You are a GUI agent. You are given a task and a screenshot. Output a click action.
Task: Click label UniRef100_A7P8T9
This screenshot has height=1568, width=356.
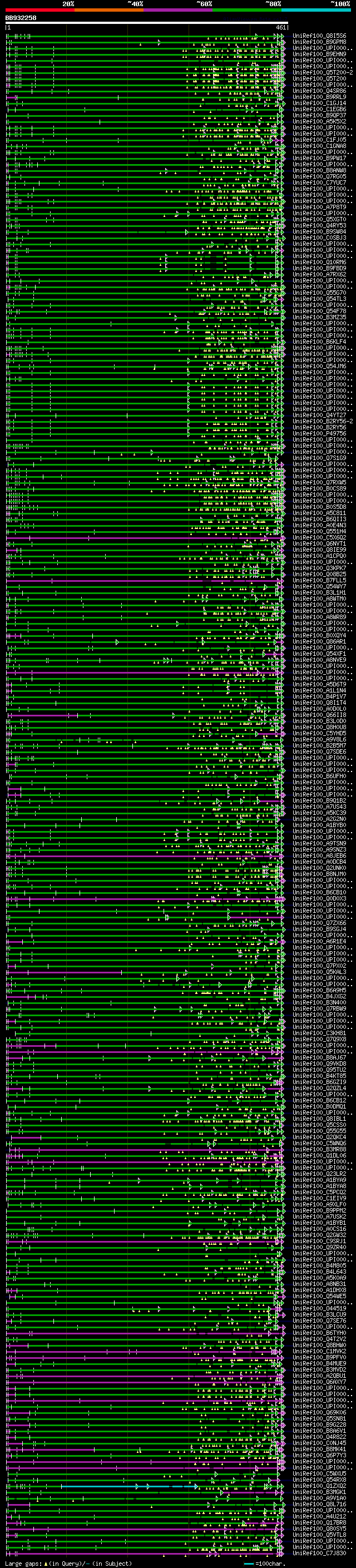pos(319,207)
